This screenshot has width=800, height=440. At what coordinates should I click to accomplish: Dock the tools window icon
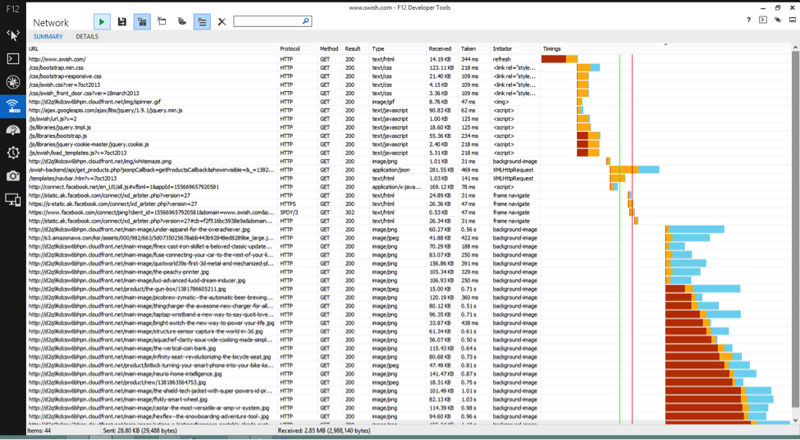click(792, 20)
